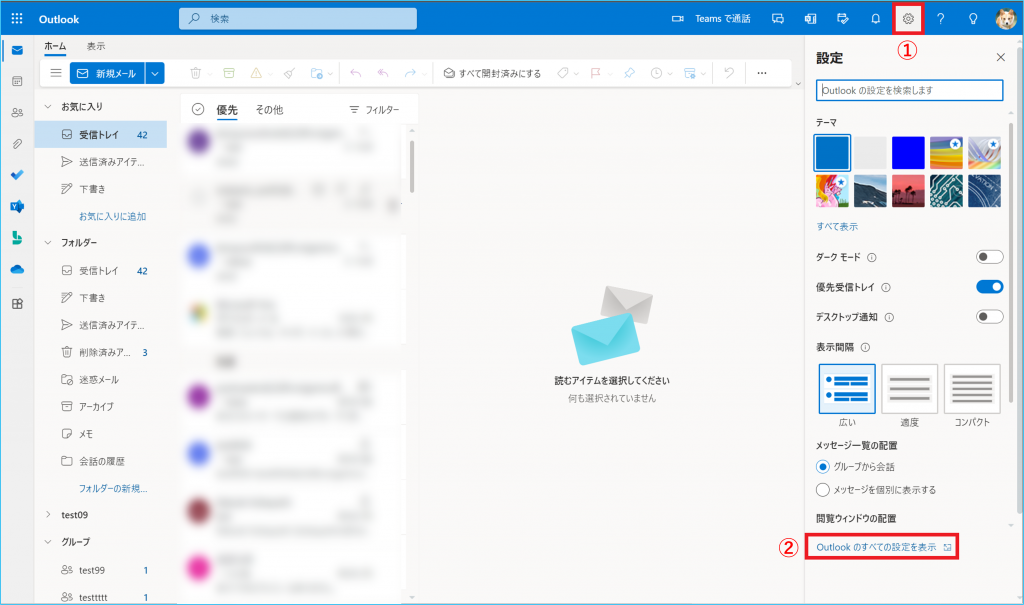Expand the test09 folder group
1024x605 pixels.
[x=48, y=514]
